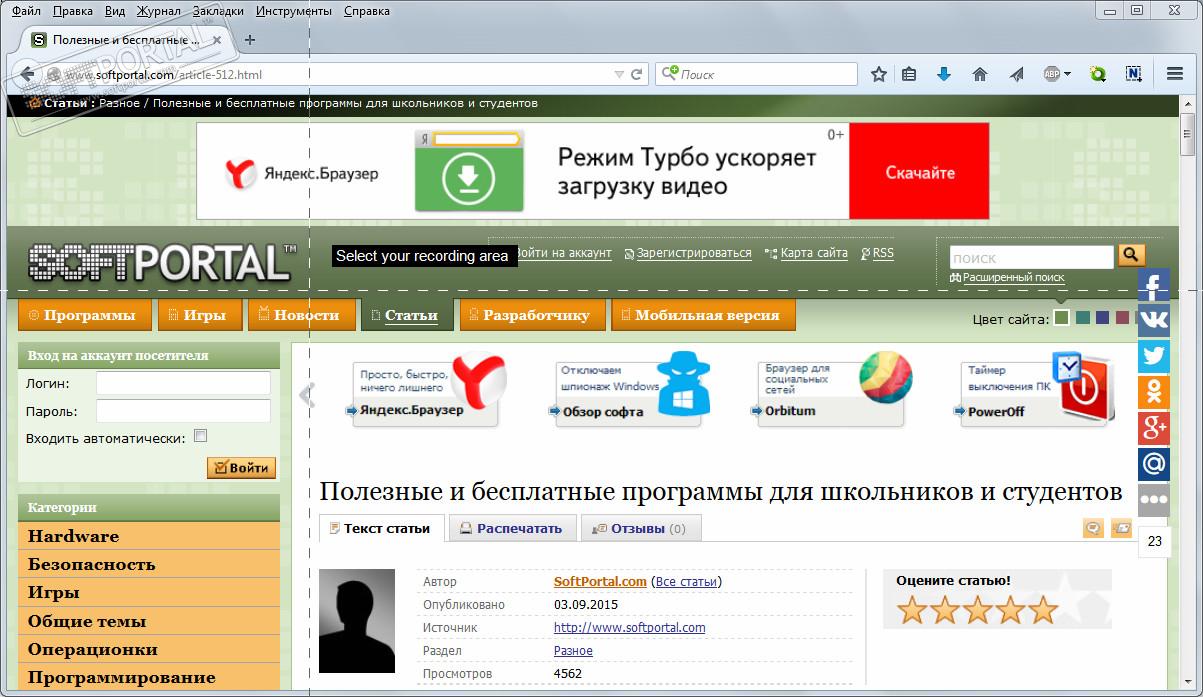Open the Firefox hamburger menu
The height and width of the screenshot is (697, 1203).
coord(1175,74)
